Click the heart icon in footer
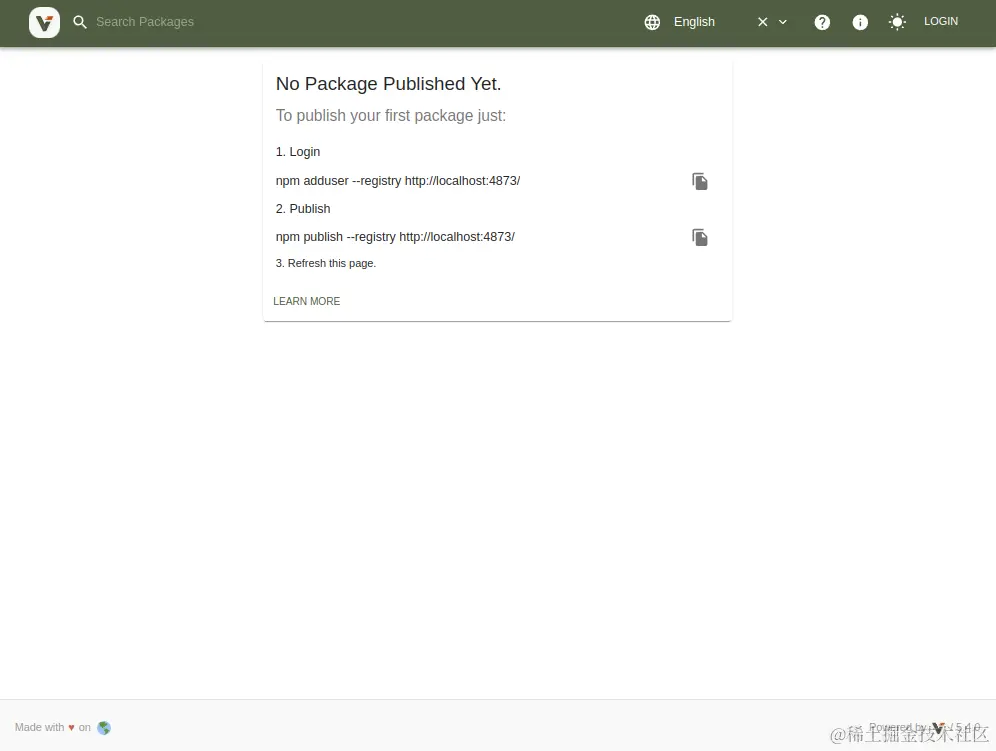The height and width of the screenshot is (751, 996). tap(71, 727)
